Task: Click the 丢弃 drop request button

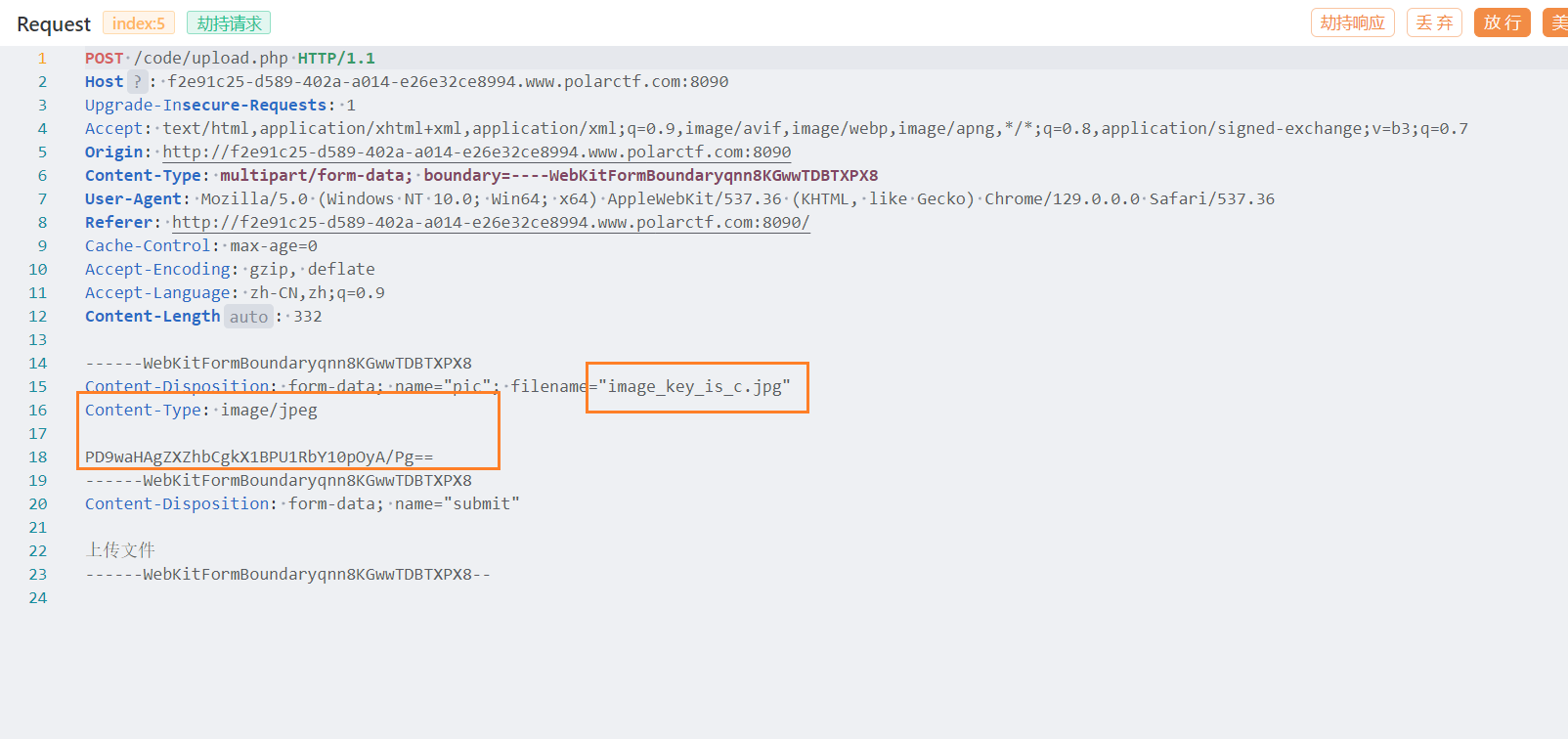Action: coord(1434,22)
